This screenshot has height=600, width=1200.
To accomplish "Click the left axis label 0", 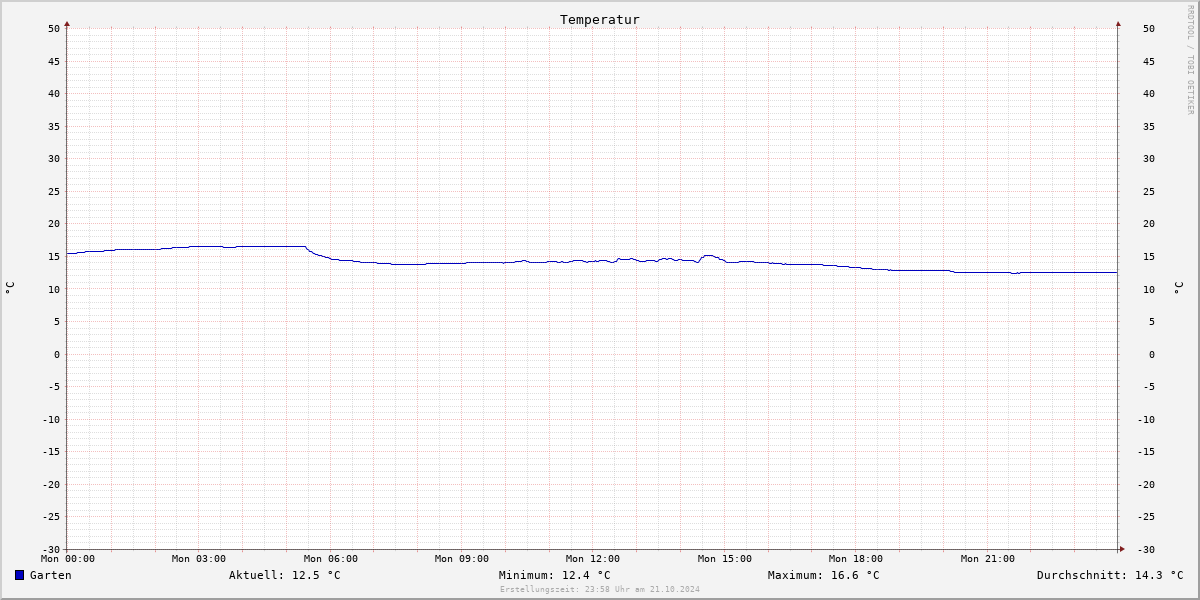I will 57,354.
